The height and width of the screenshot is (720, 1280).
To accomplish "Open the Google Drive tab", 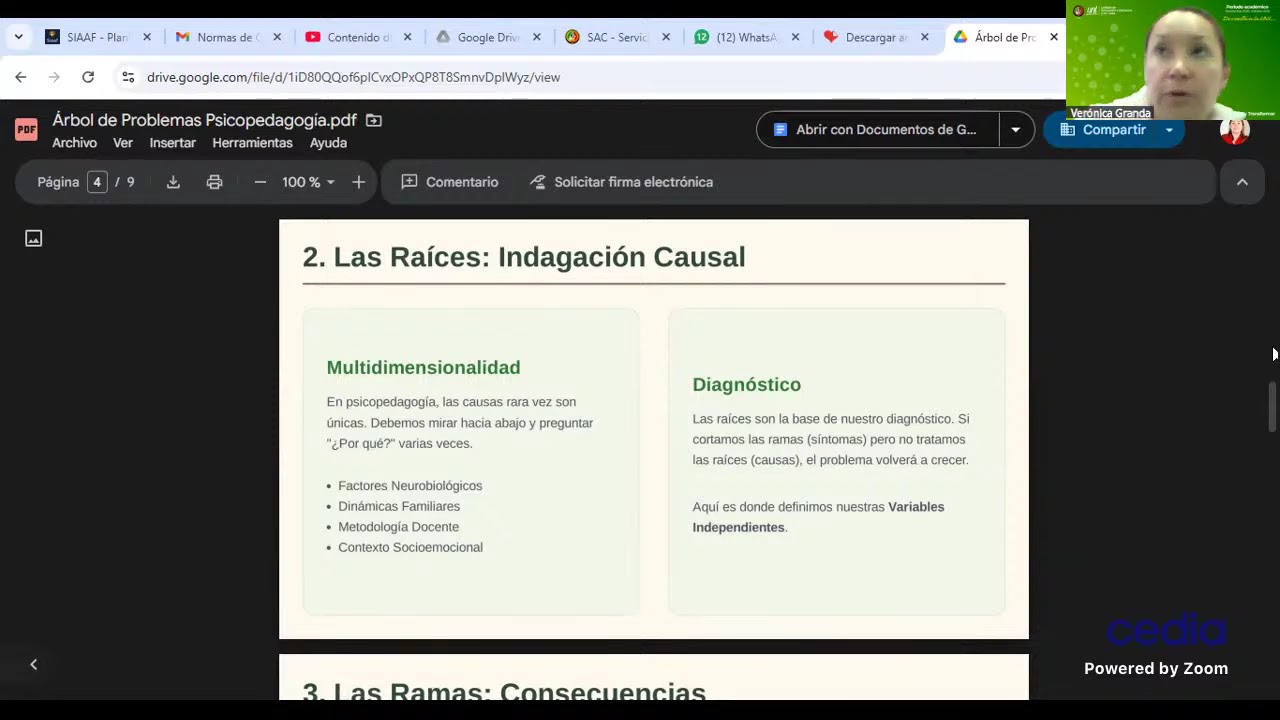I will tap(487, 37).
